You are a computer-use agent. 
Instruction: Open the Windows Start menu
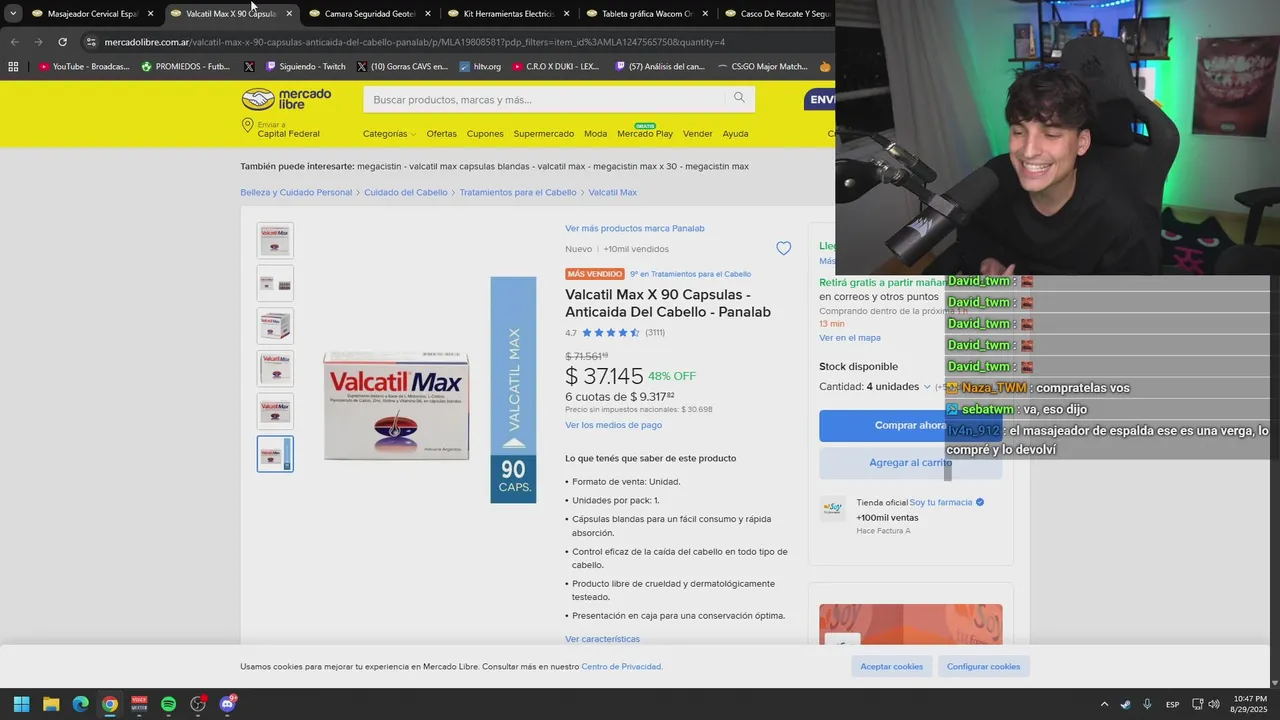click(x=21, y=704)
